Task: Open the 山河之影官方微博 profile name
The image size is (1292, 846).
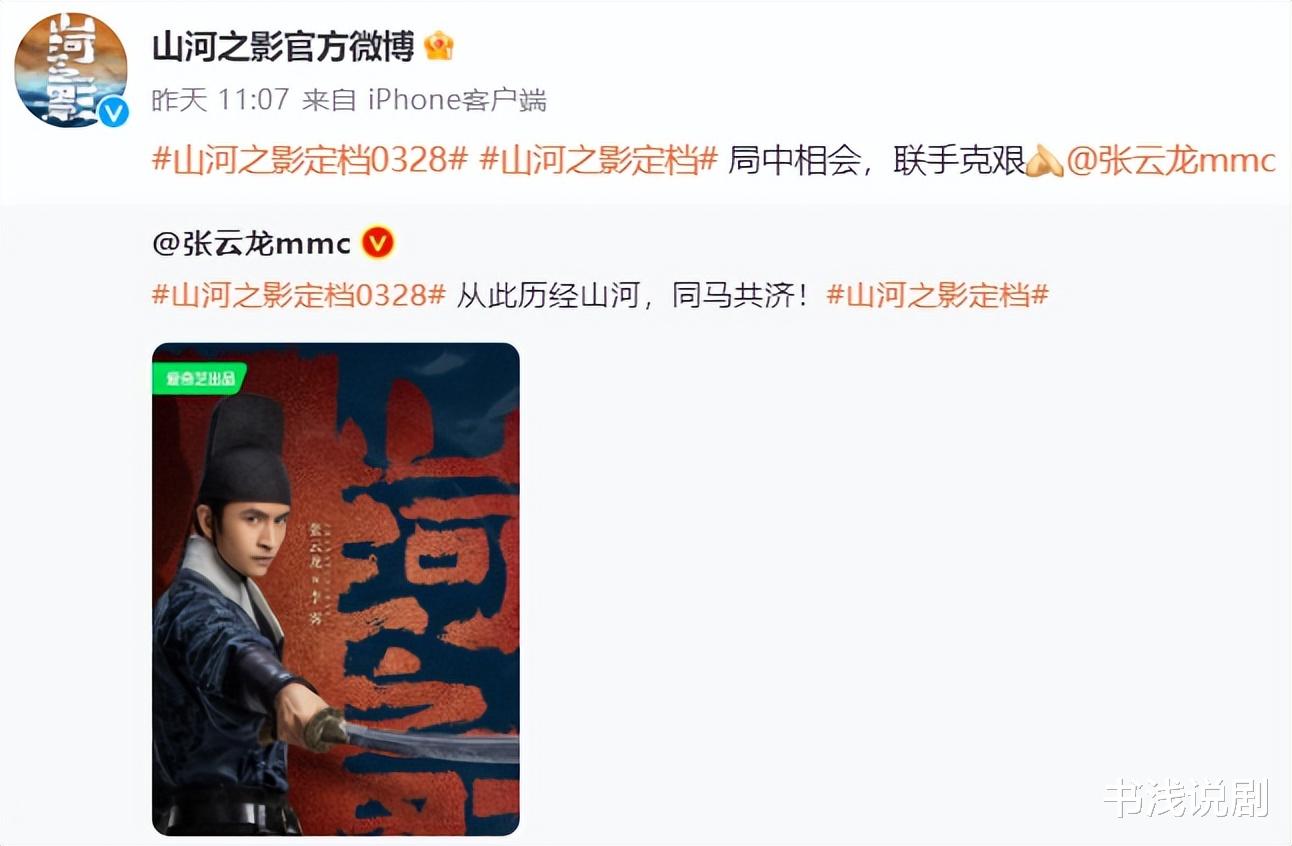Action: [284, 46]
